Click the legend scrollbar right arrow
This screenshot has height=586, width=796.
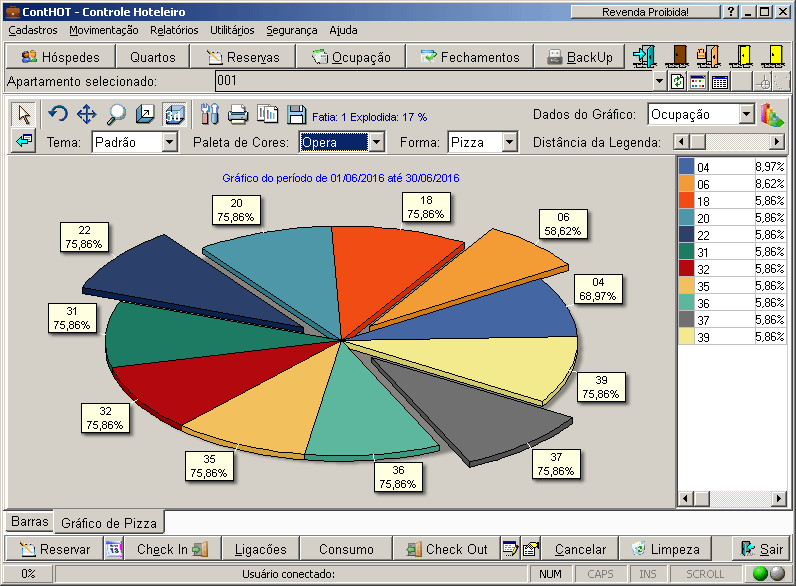[x=778, y=499]
